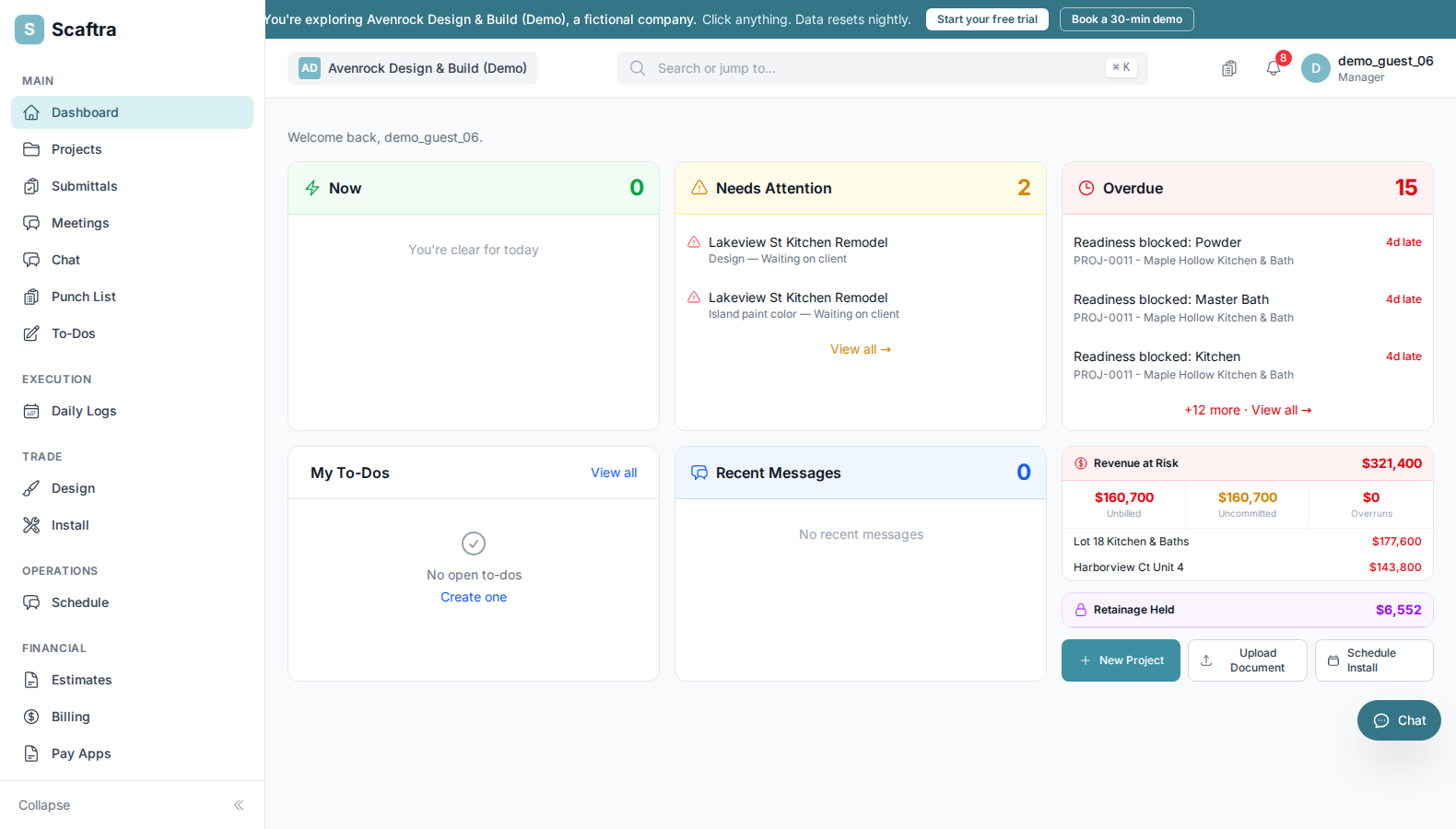This screenshot has height=829, width=1456.
Task: Open the clipboard icon in top bar
Action: click(1229, 68)
